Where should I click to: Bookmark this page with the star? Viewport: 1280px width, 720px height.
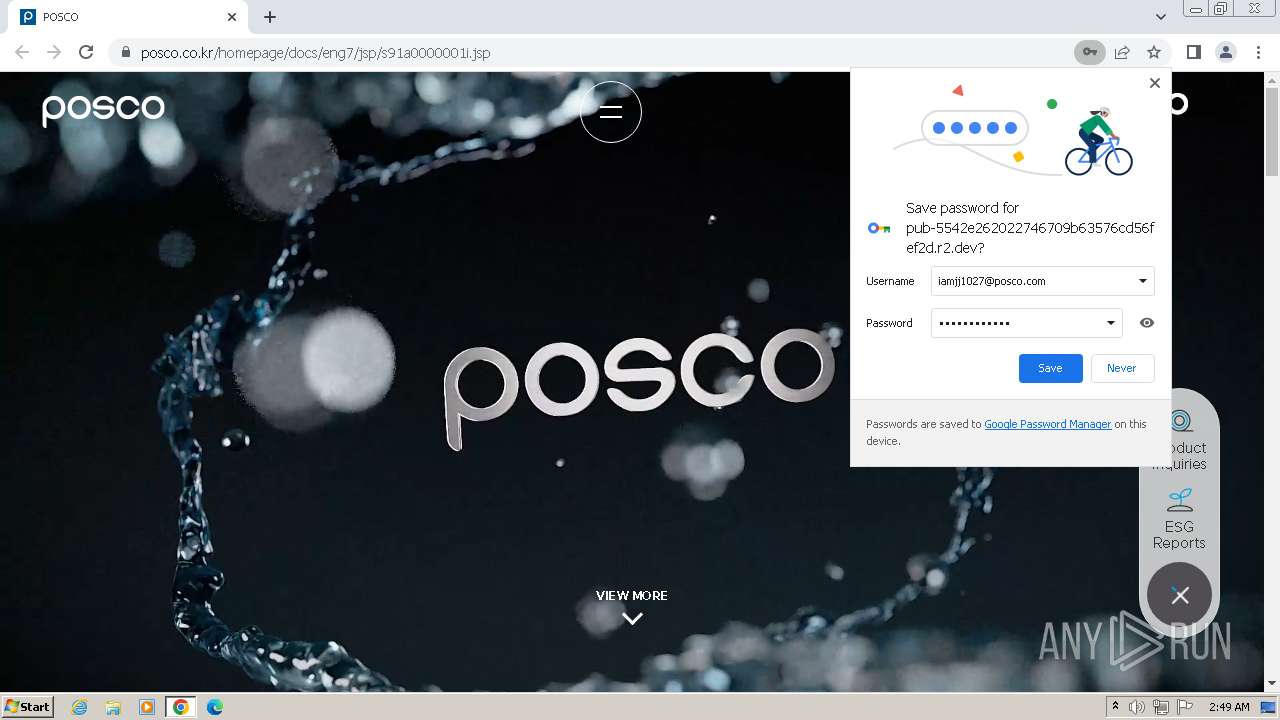1154,52
